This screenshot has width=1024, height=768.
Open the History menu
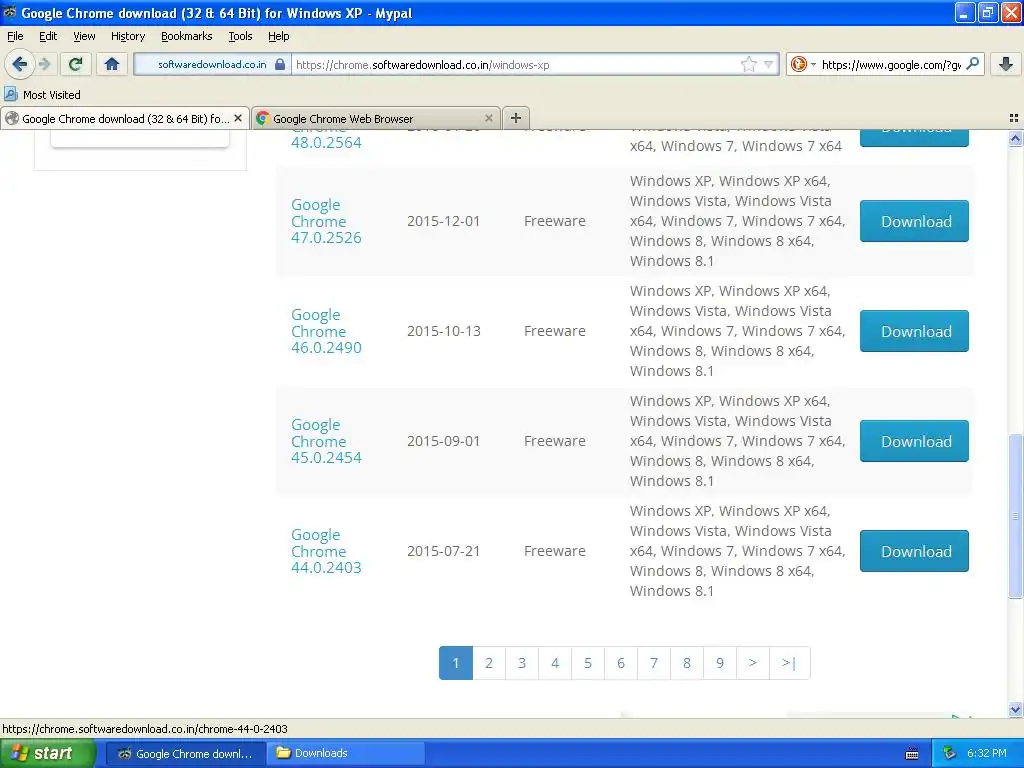click(x=127, y=36)
